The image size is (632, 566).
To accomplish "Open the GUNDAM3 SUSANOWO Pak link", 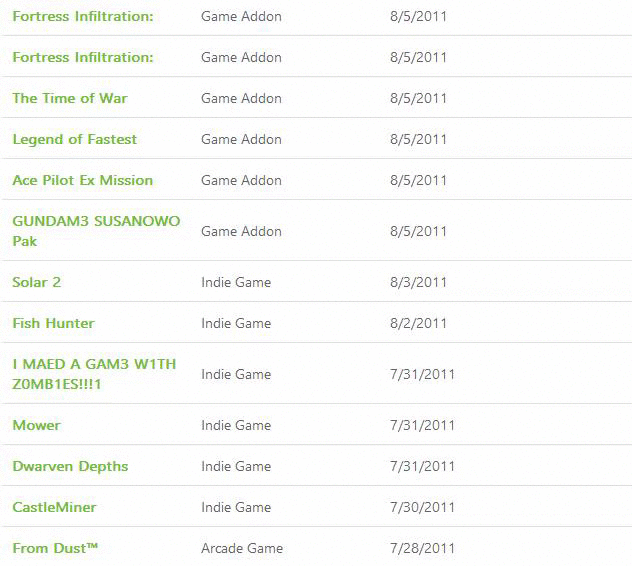I will [96, 231].
